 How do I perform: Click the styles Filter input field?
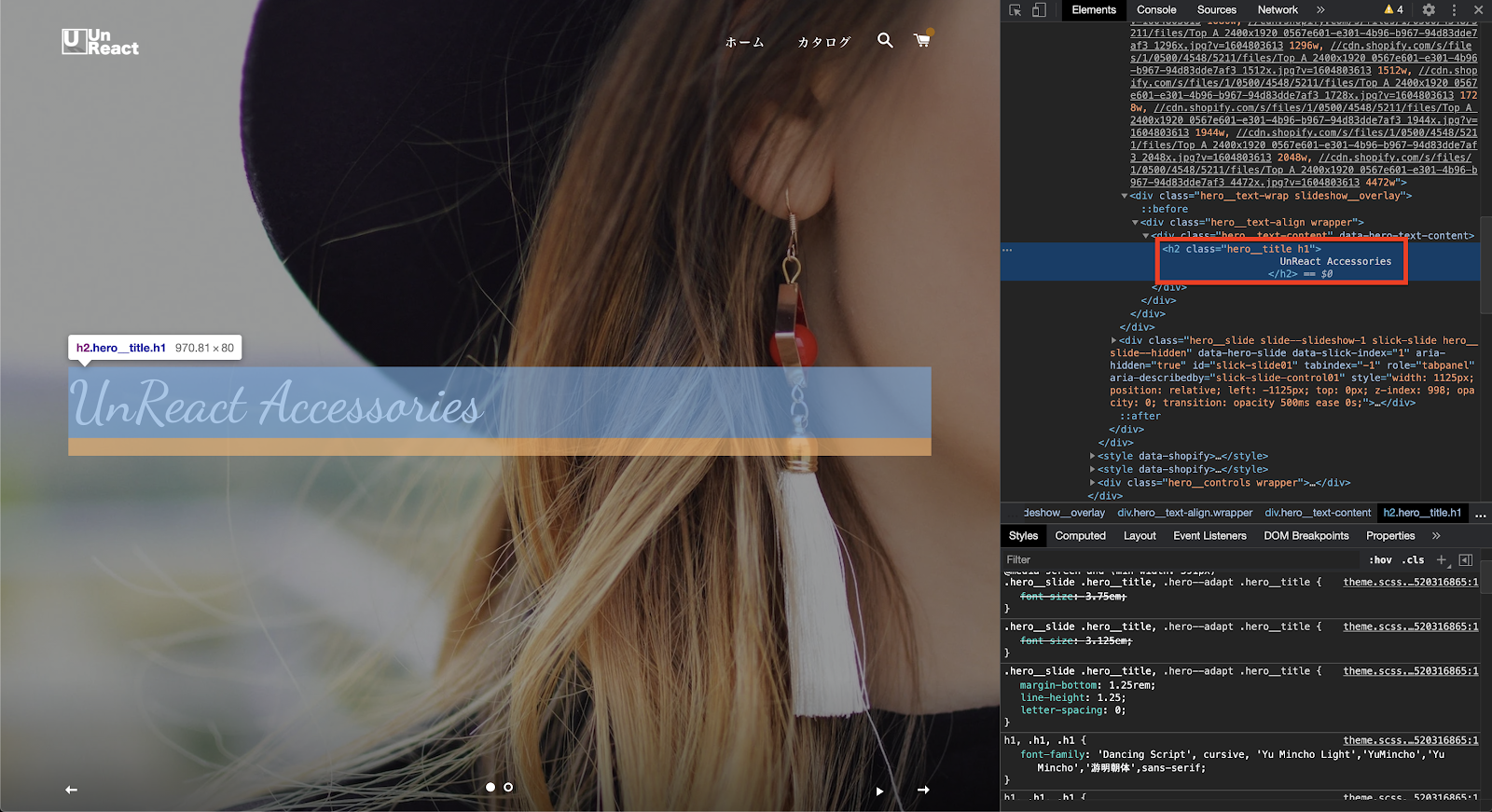(1175, 560)
